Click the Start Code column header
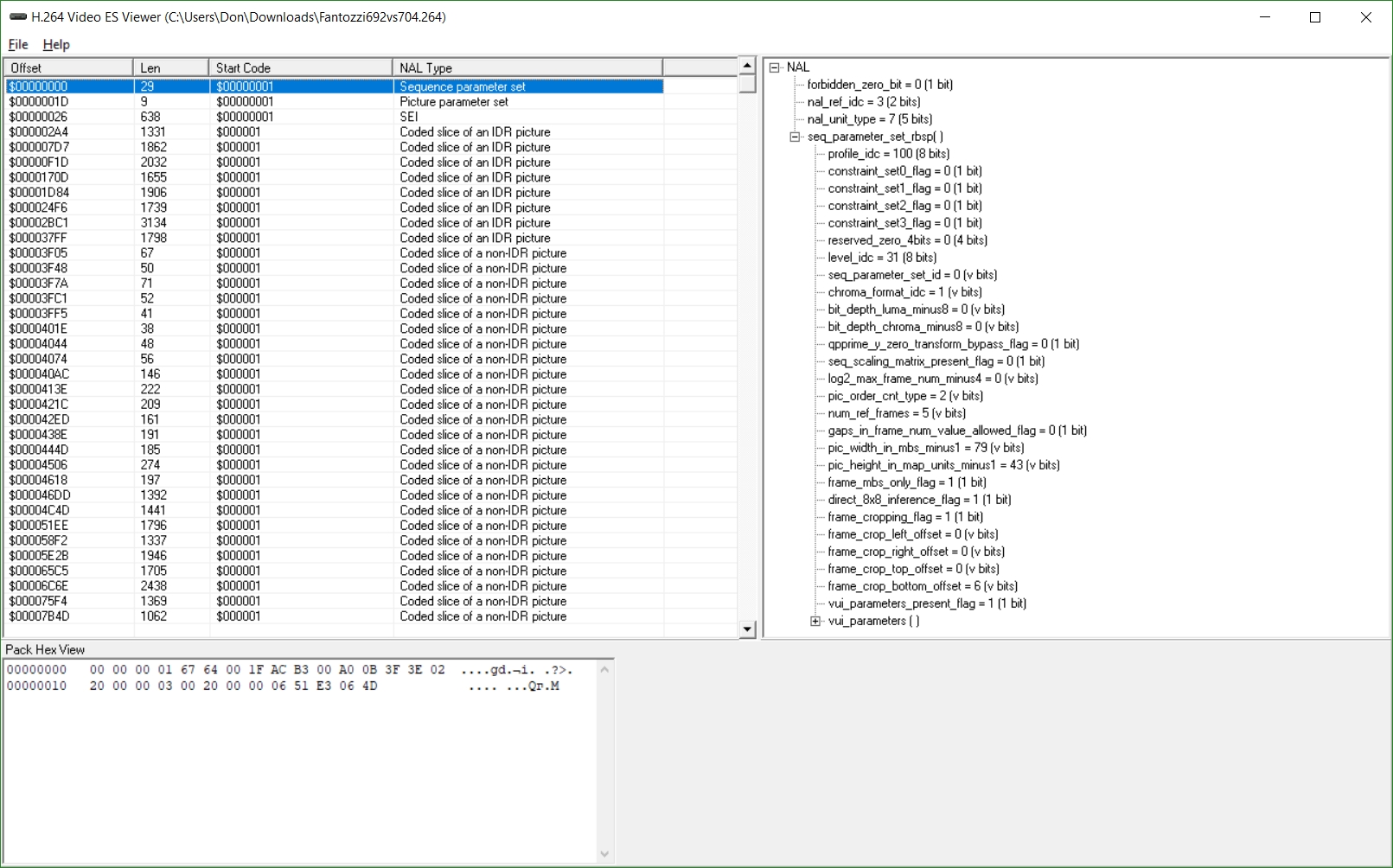 pyautogui.click(x=301, y=67)
